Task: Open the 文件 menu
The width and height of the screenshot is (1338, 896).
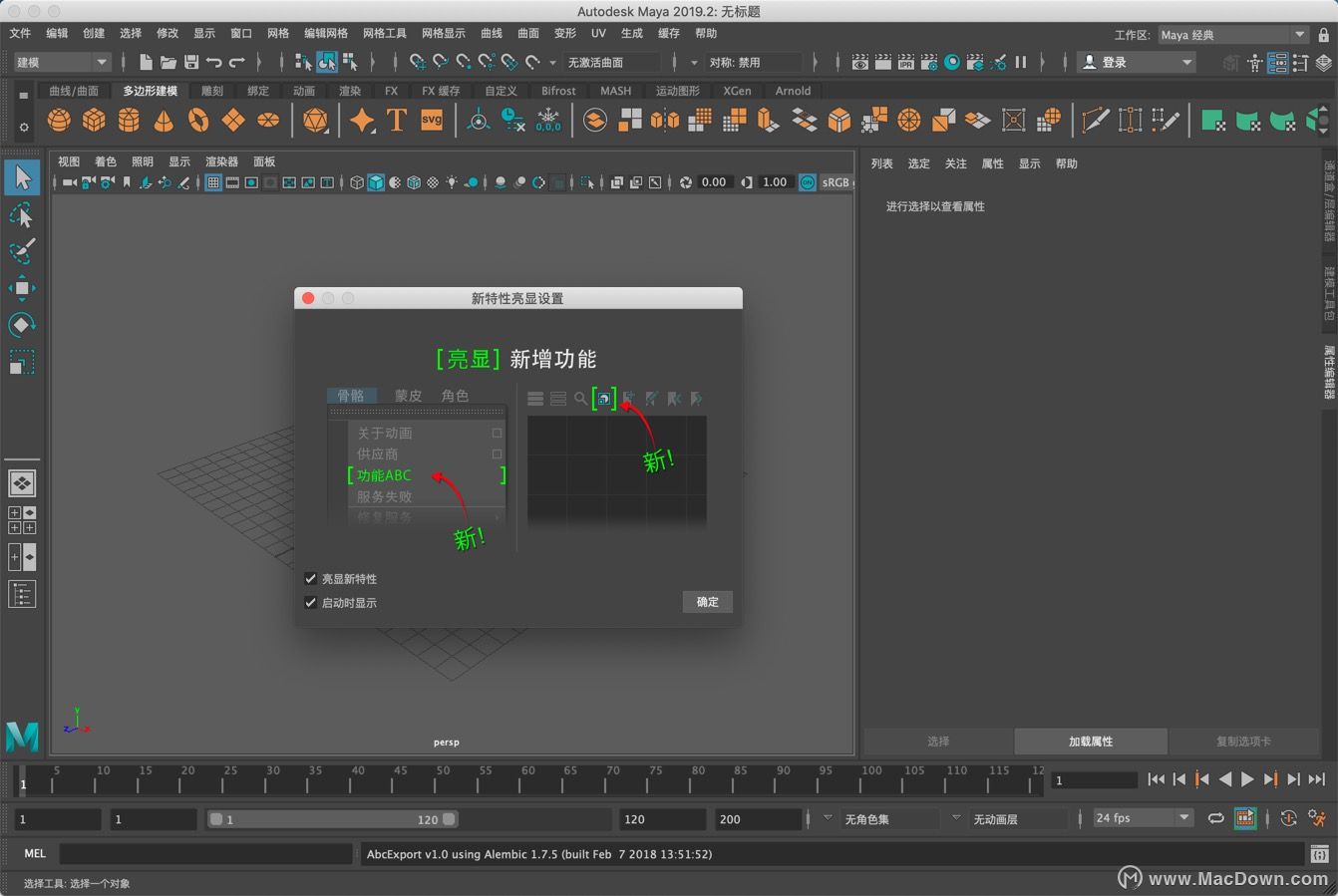Action: (x=20, y=34)
